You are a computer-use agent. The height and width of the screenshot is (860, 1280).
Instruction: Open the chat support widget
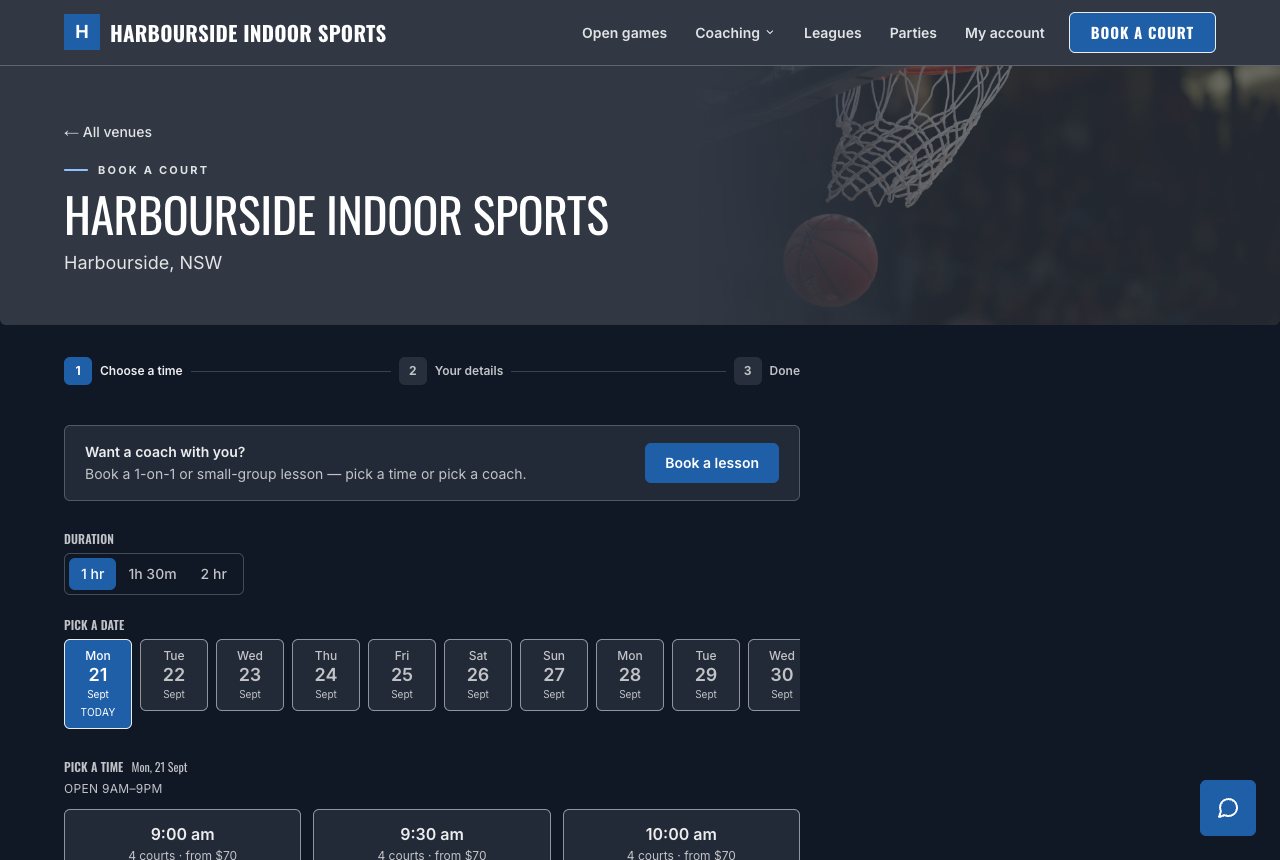(x=1228, y=808)
